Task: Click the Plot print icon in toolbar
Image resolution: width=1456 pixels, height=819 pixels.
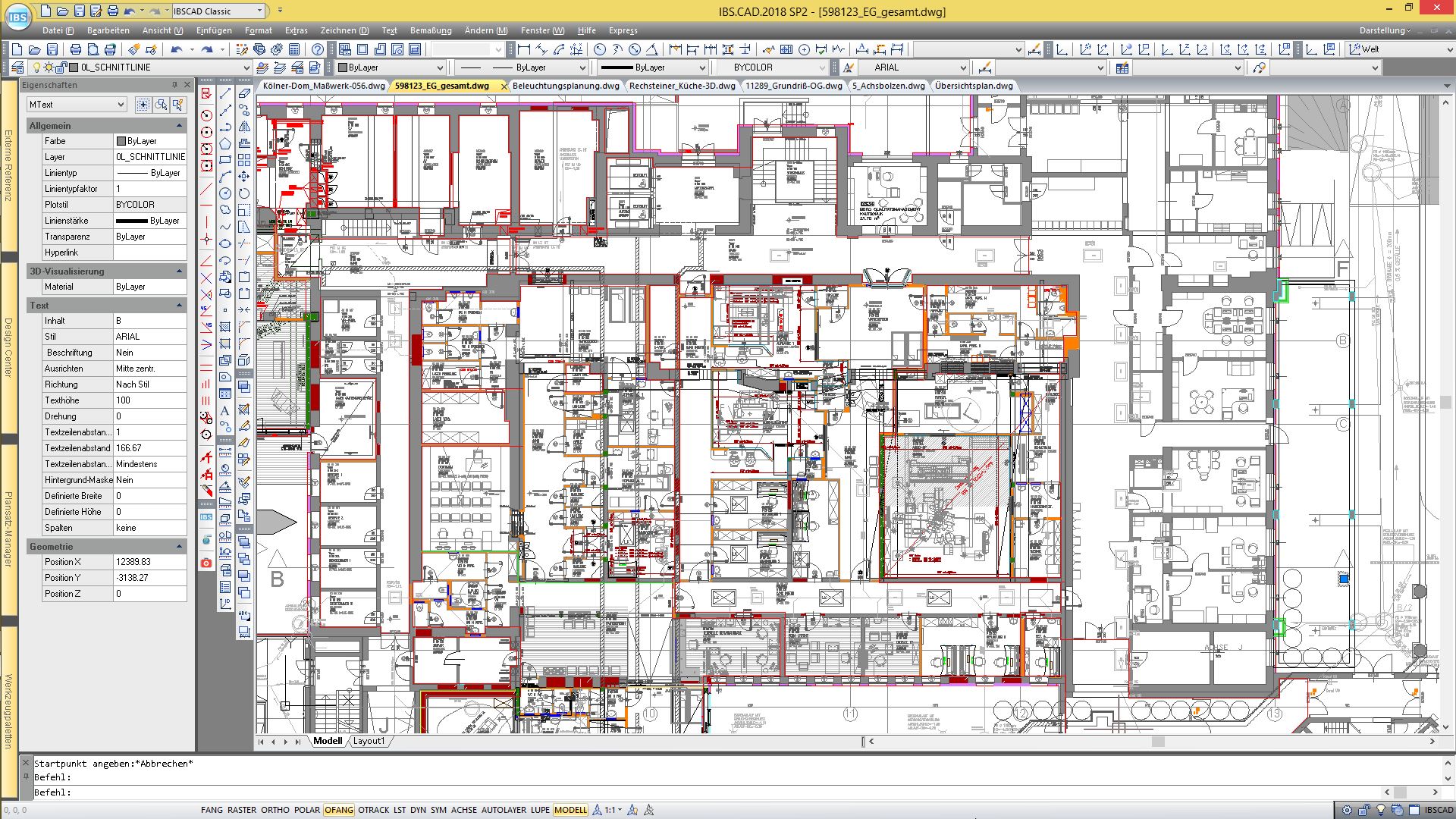Action: (x=76, y=49)
